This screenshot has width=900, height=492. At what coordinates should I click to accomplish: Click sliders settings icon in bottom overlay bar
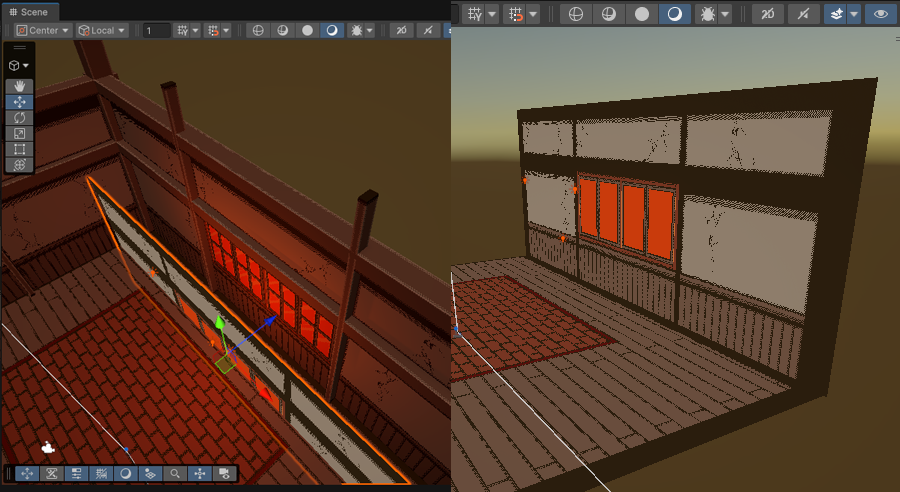(76, 474)
